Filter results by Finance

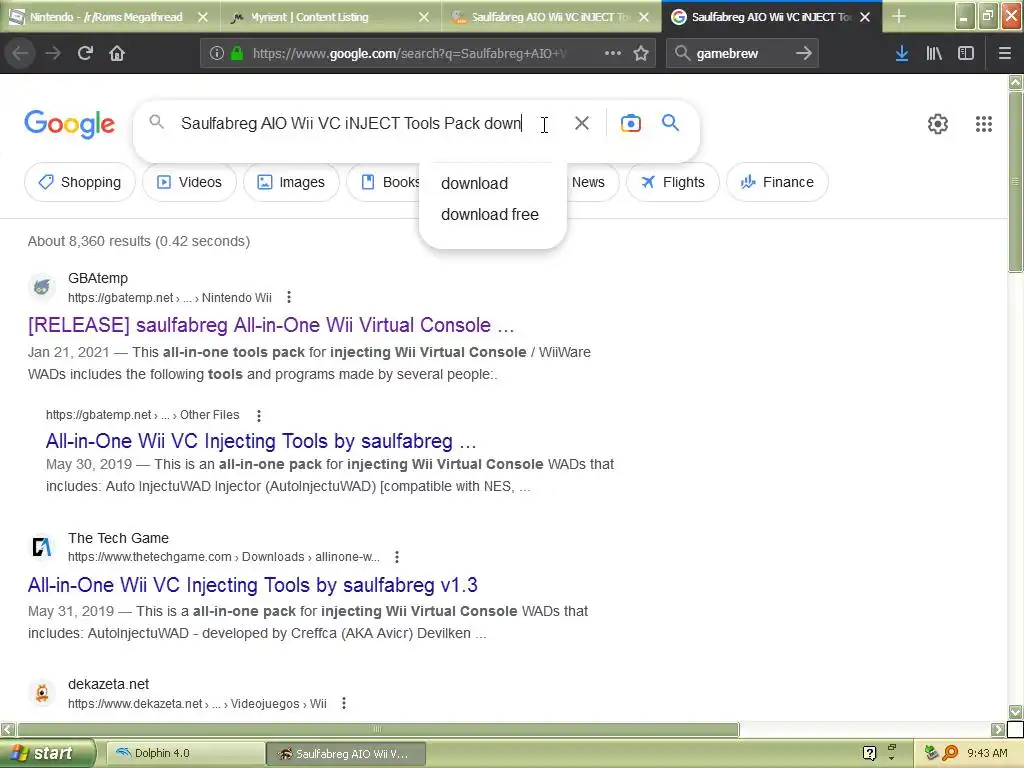[x=777, y=182]
